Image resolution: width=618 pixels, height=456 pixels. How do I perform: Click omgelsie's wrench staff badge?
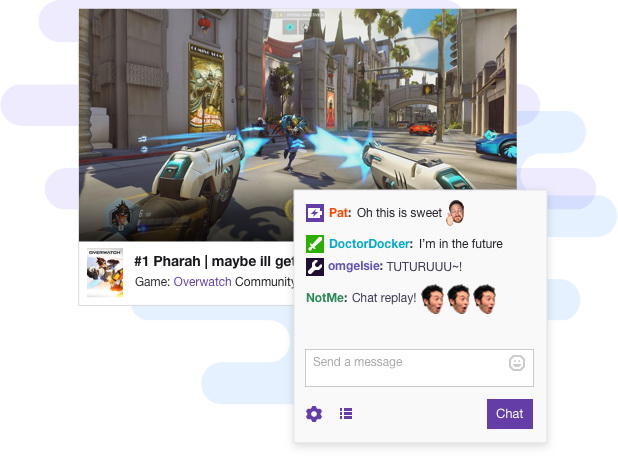point(315,267)
